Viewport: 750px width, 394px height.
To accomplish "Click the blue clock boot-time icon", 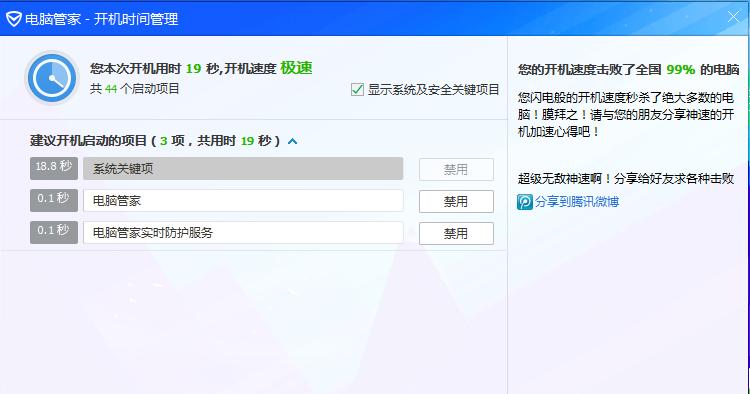I will click(52, 78).
